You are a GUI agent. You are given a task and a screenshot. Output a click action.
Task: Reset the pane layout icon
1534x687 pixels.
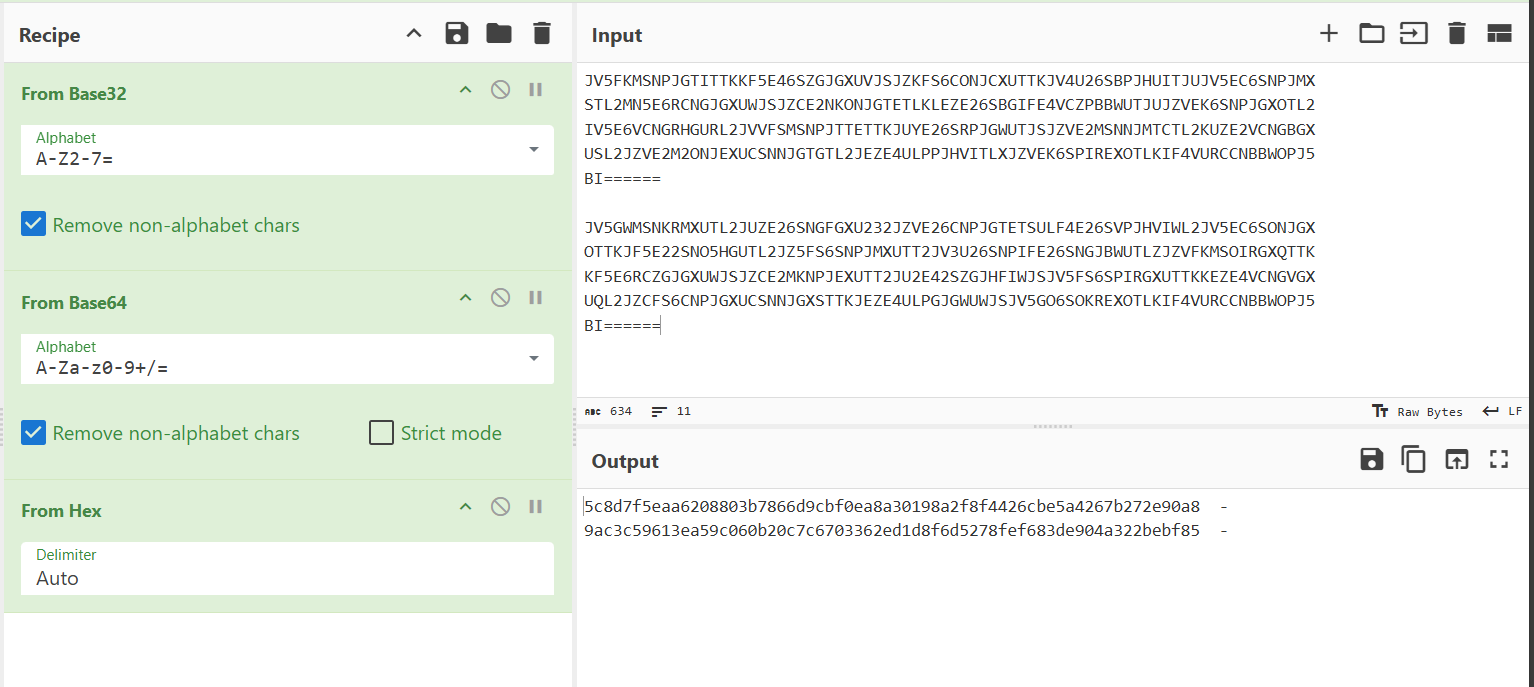click(1499, 34)
